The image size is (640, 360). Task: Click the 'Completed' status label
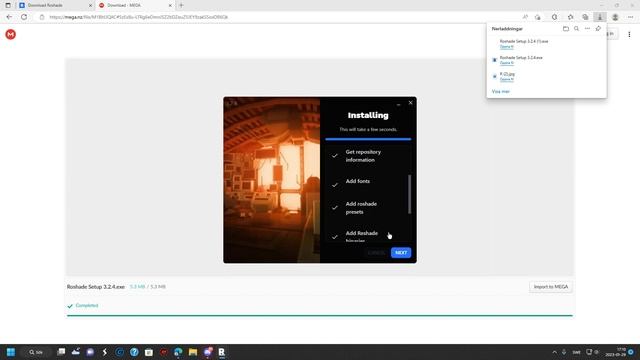click(87, 305)
